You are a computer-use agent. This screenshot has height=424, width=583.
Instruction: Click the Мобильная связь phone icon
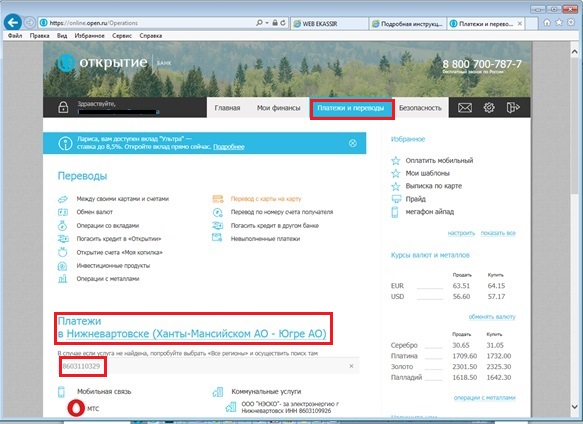(61, 392)
